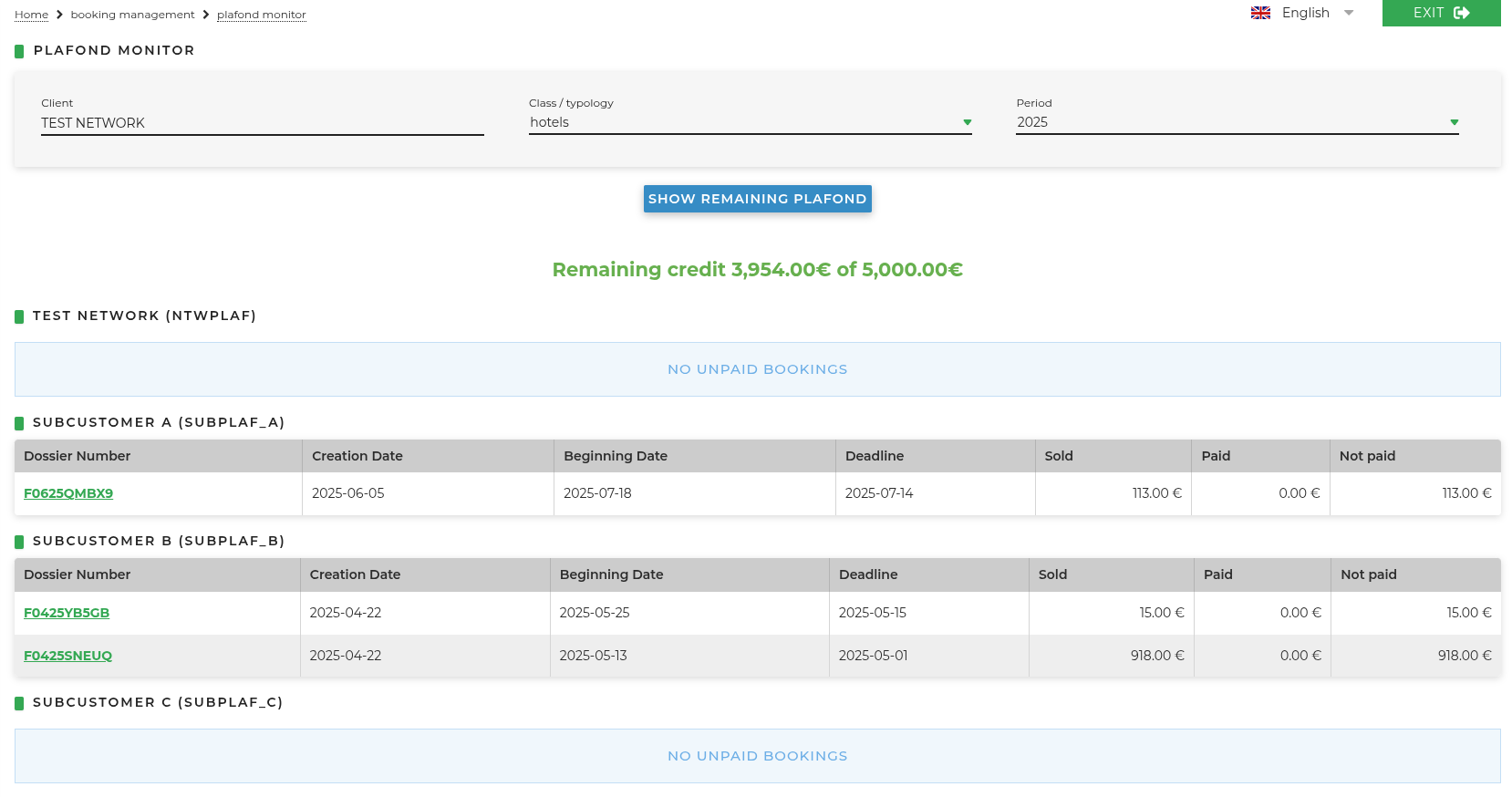Click the PLAFOND MONITOR page title

pos(114,50)
